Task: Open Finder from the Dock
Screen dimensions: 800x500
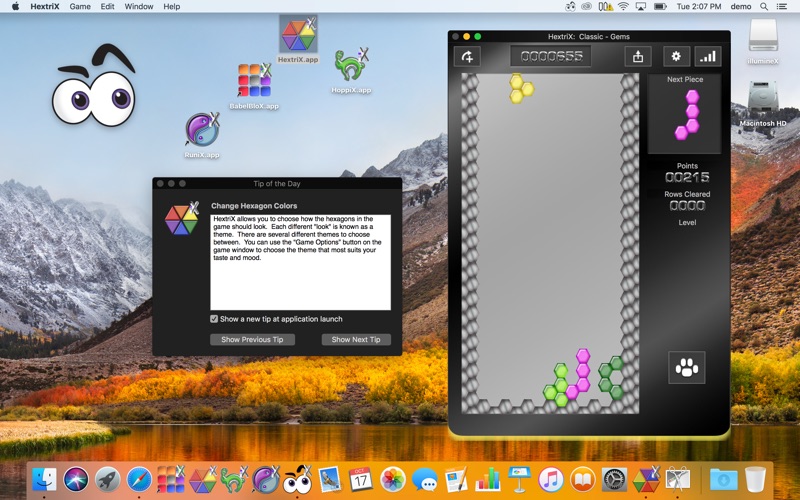Action: pyautogui.click(x=44, y=480)
